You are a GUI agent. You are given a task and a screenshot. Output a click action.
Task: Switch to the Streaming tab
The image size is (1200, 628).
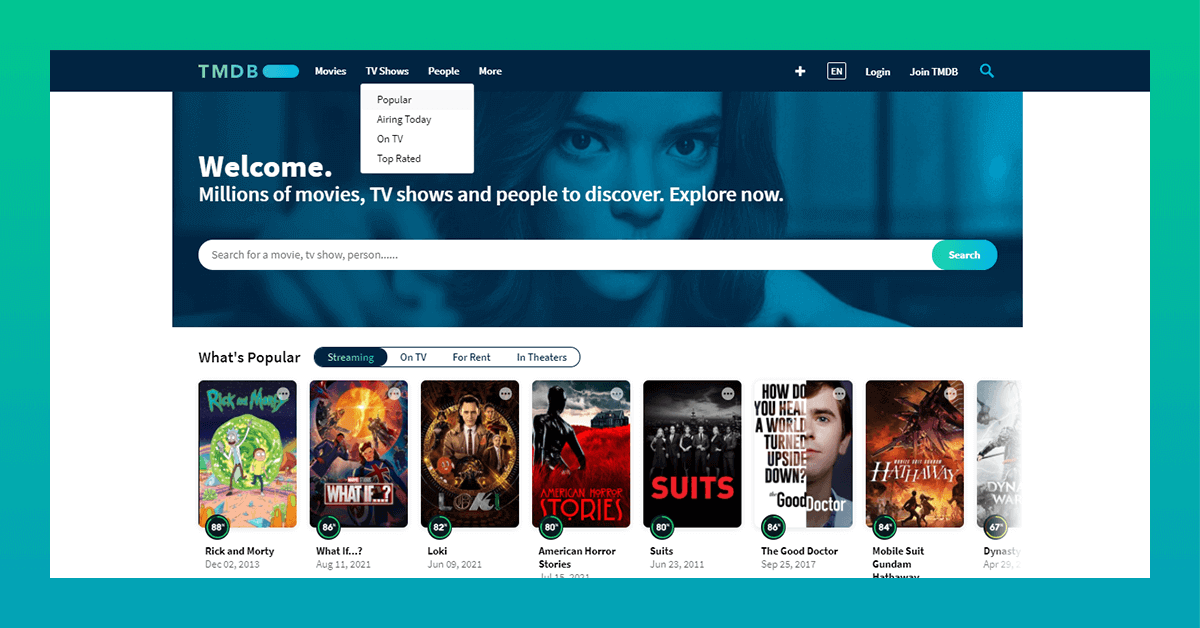[x=350, y=357]
